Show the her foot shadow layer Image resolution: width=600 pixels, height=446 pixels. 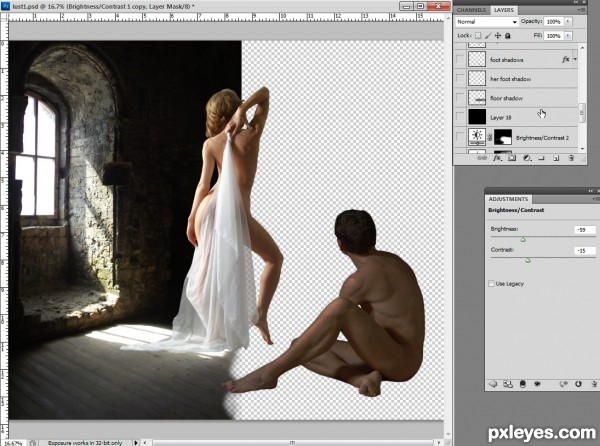tap(460, 78)
